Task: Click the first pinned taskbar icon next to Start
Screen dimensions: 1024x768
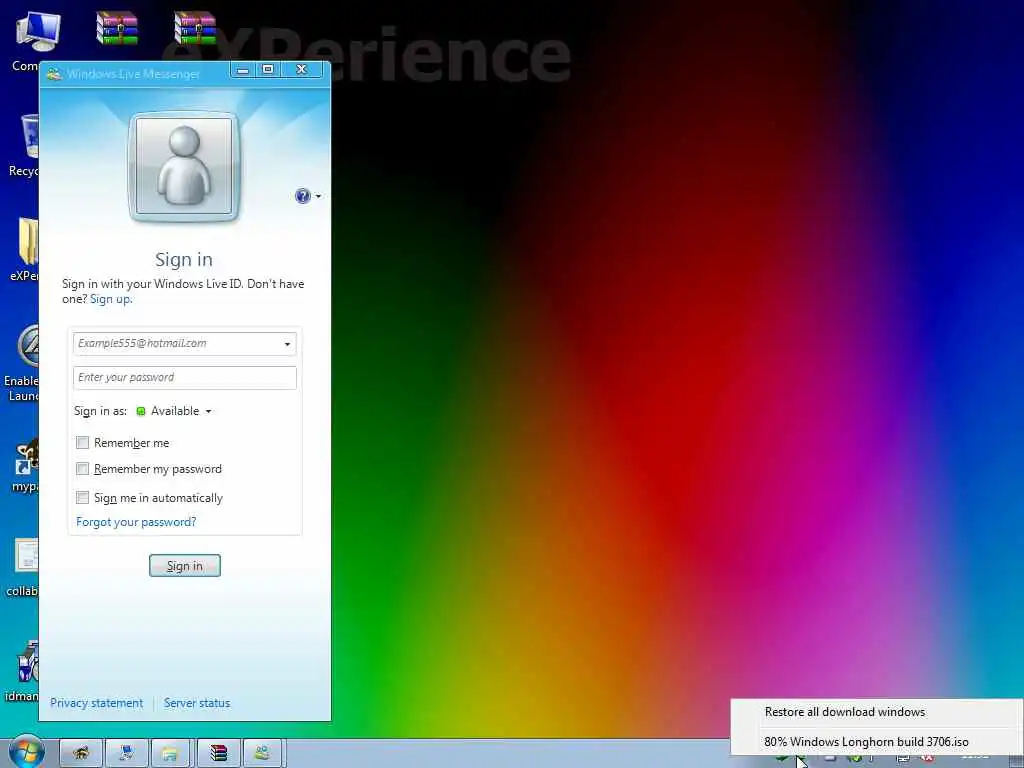Action: point(81,754)
